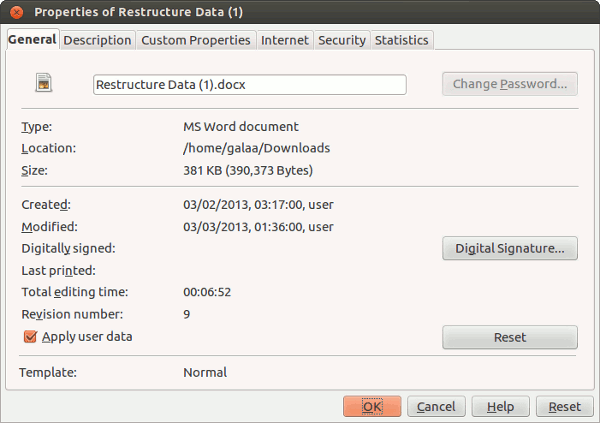The width and height of the screenshot is (600, 423).
Task: Click the document file type icon
Action: (x=44, y=84)
